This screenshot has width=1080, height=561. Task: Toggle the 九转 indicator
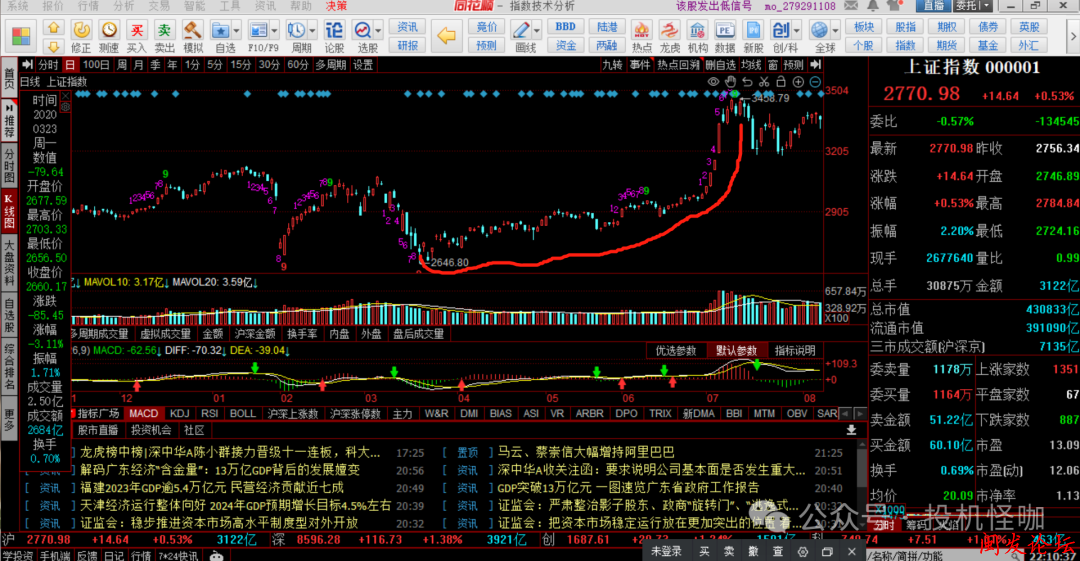[x=612, y=65]
